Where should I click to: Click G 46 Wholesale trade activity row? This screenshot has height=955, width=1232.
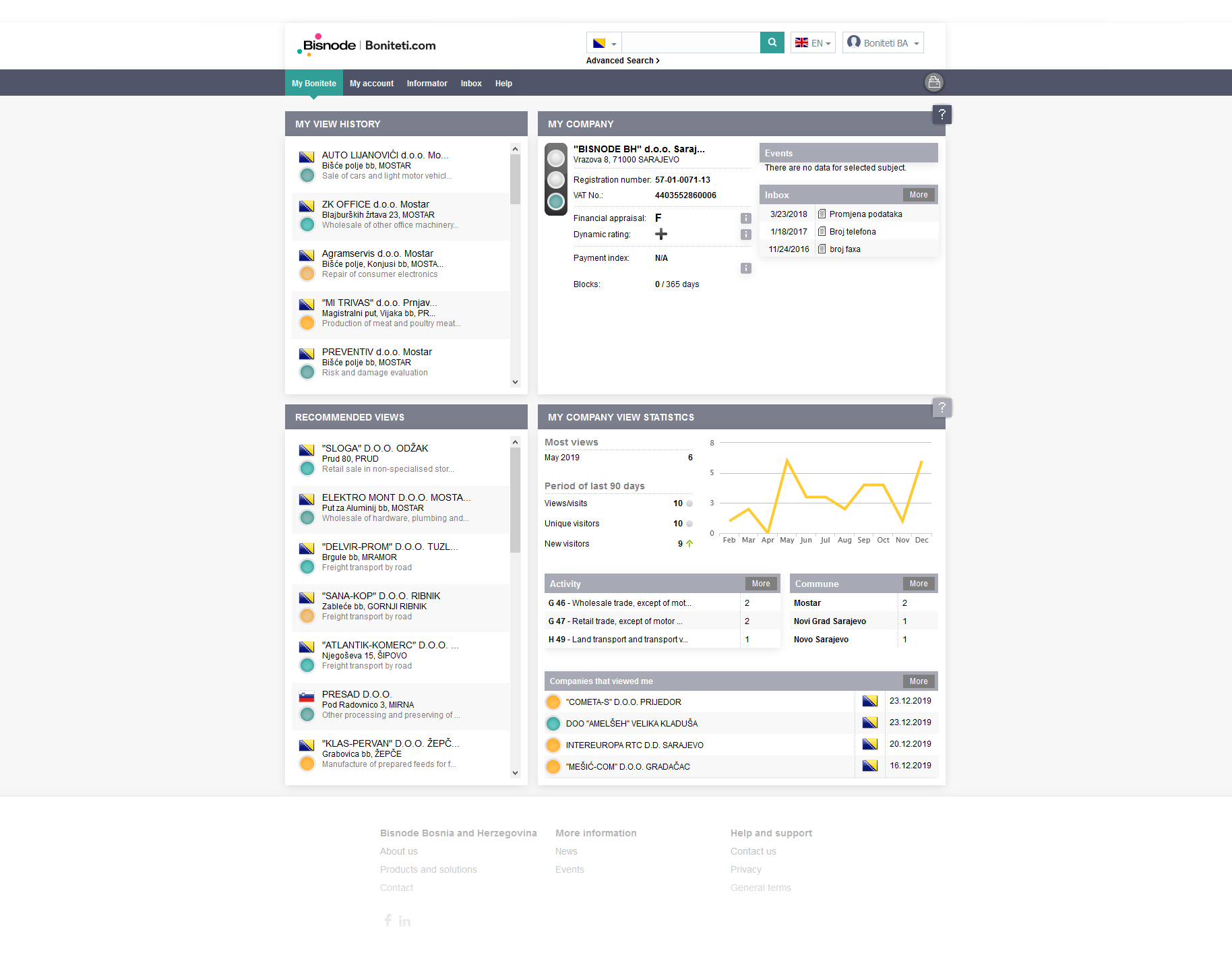tap(662, 603)
